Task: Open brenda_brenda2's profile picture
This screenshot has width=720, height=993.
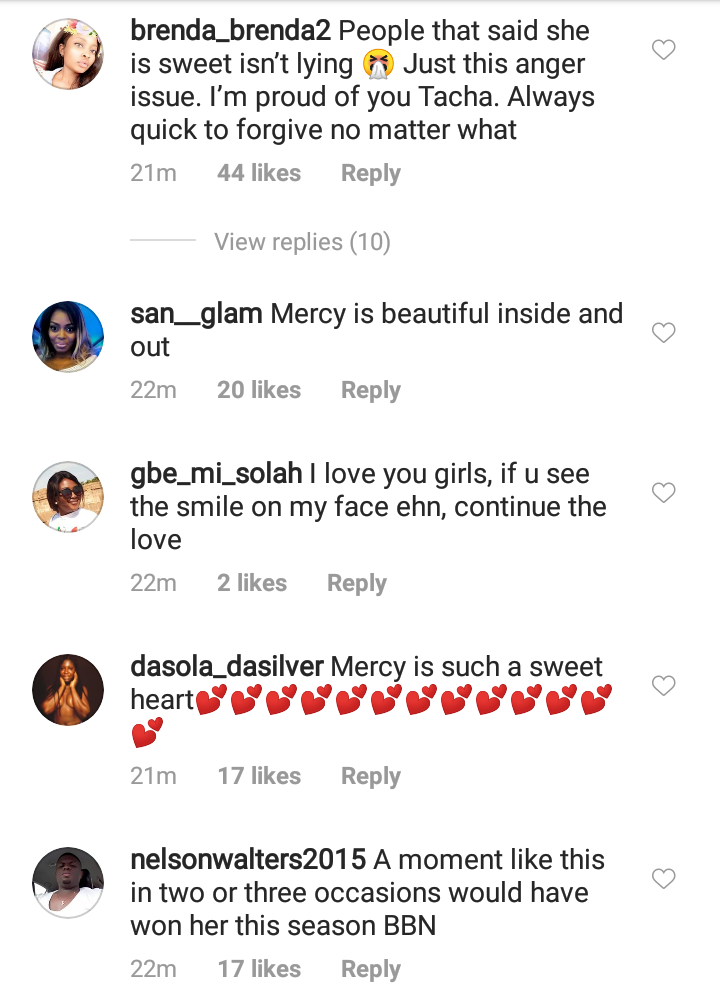Action: [69, 53]
